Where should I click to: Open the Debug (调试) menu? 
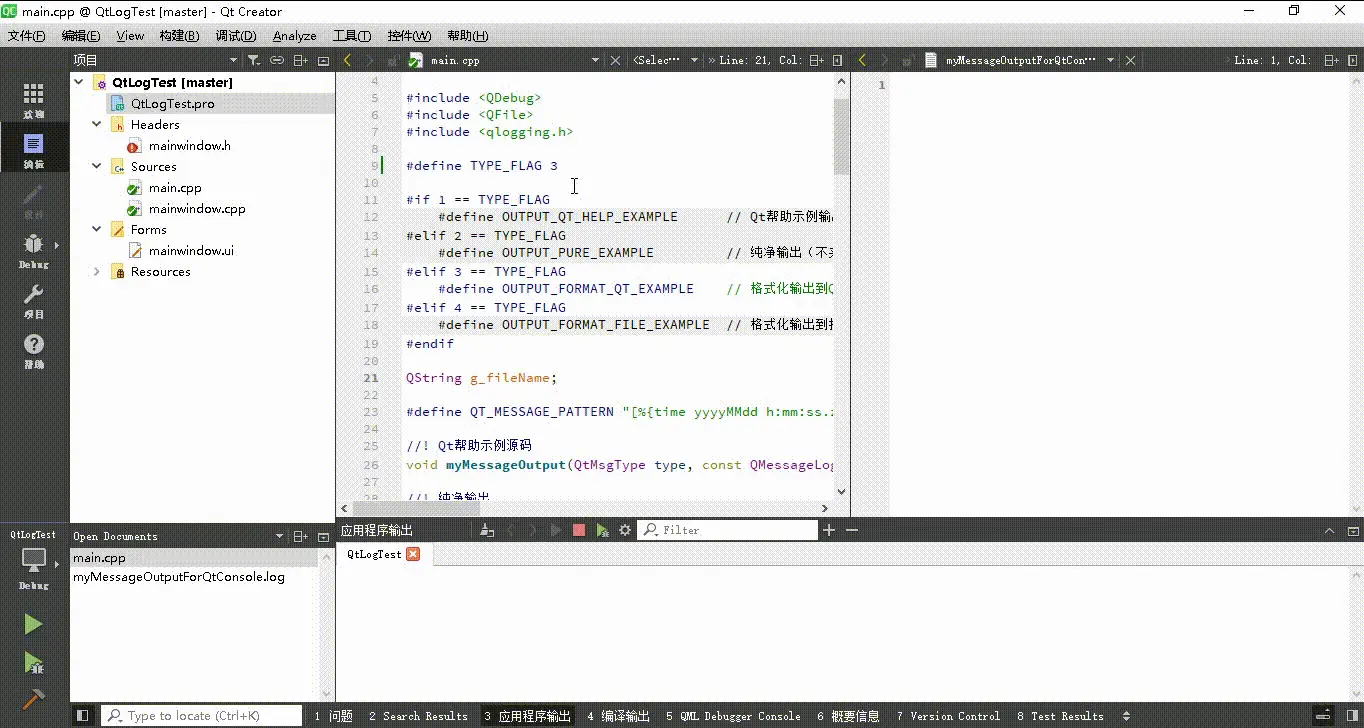pyautogui.click(x=236, y=35)
